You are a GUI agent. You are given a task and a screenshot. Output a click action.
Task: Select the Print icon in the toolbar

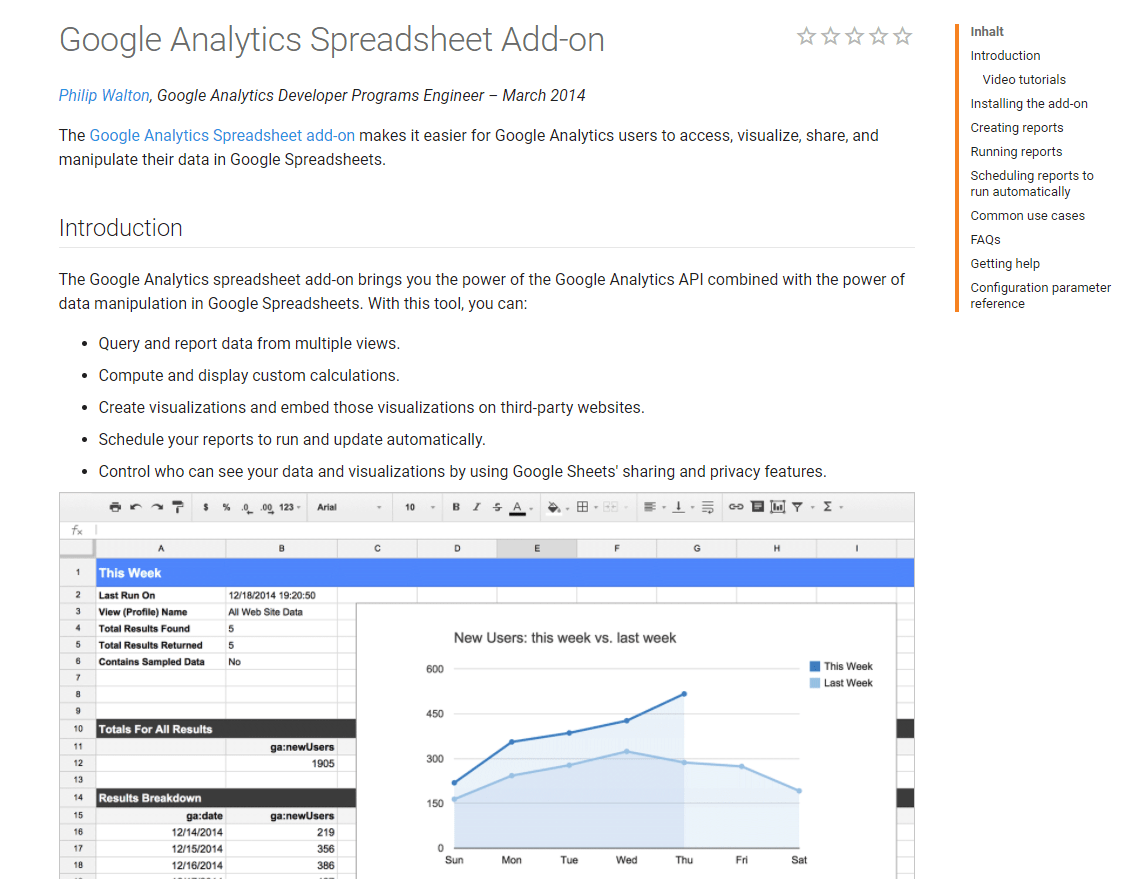coord(115,507)
